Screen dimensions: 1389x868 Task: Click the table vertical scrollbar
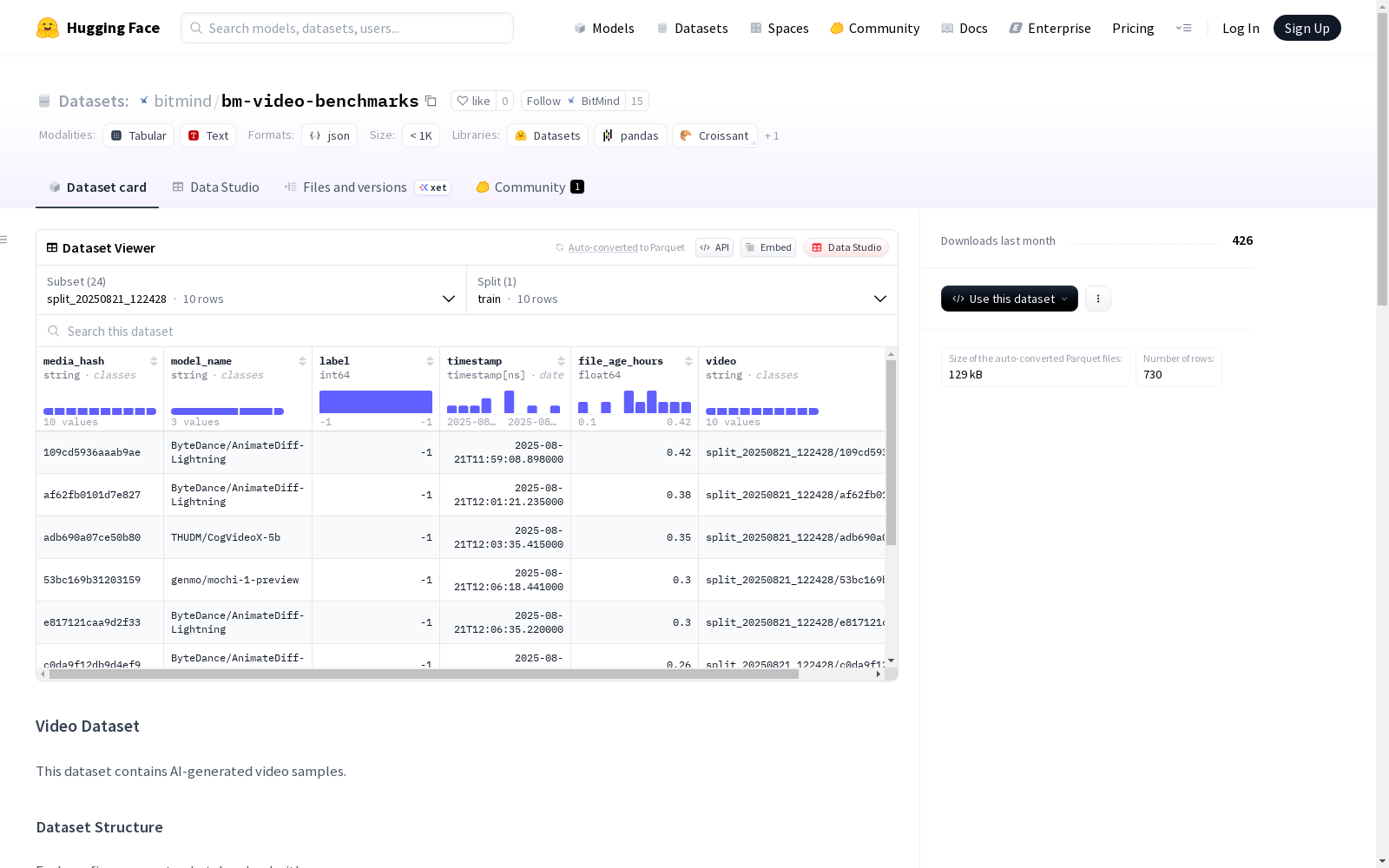891,452
